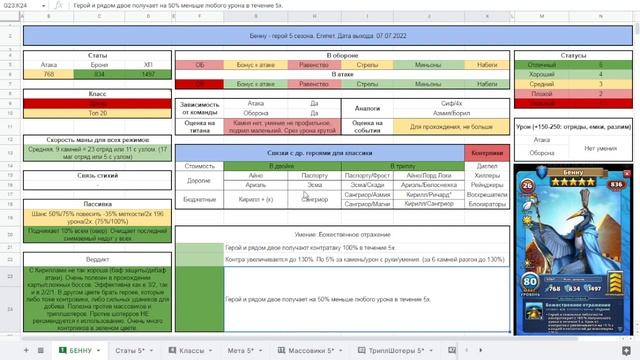Expand Мета 5* tab dropdown arrow
The image size is (640, 360).
pyautogui.click(x=260, y=351)
